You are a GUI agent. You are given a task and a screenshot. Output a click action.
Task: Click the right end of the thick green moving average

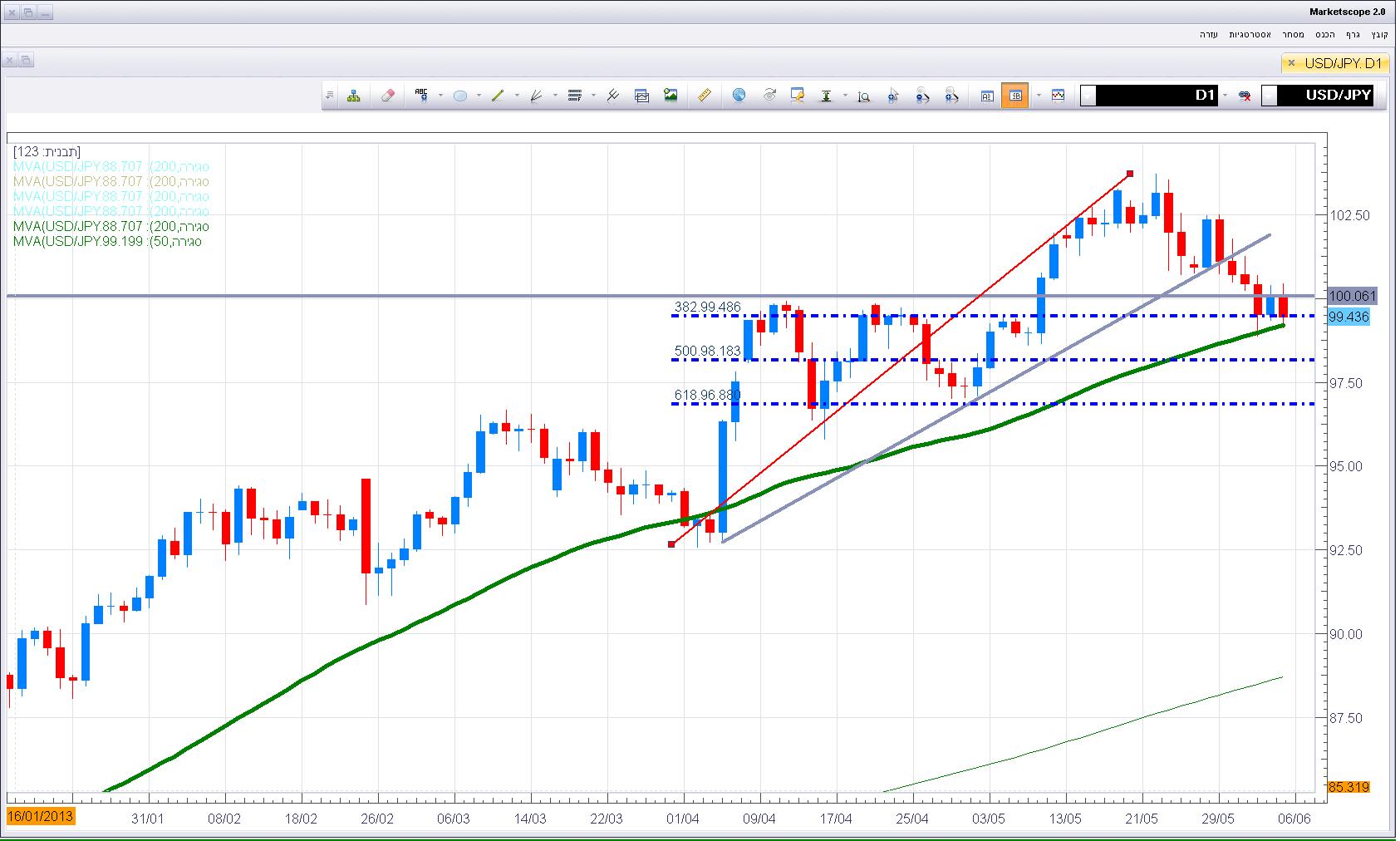tap(1282, 325)
